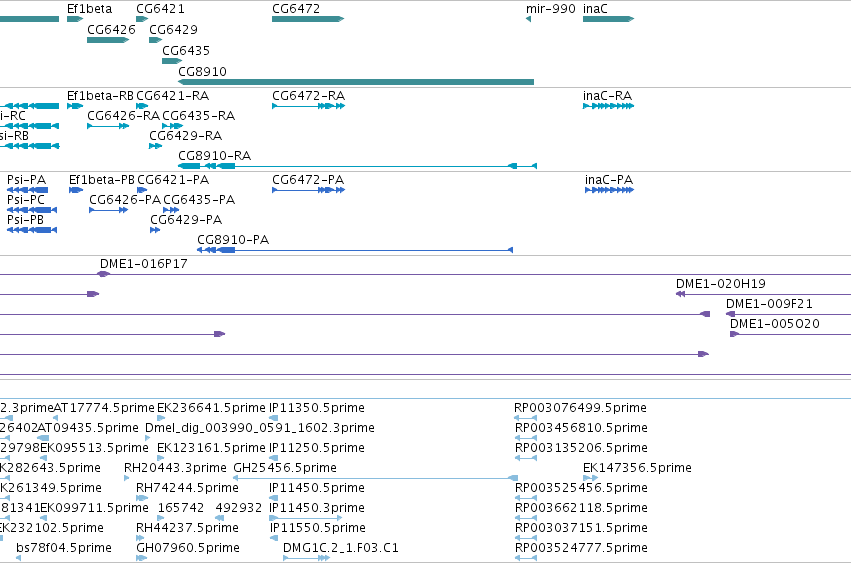Select the Psi-PC protein label
Viewport: 851px width, 563px height.
click(x=26, y=200)
